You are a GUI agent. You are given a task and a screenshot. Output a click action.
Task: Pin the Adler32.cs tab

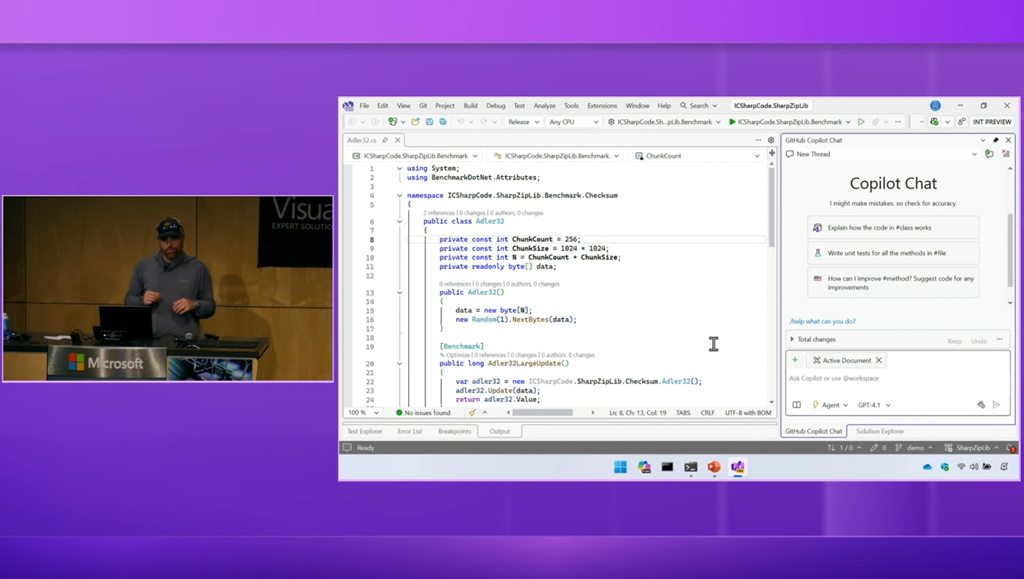point(385,140)
